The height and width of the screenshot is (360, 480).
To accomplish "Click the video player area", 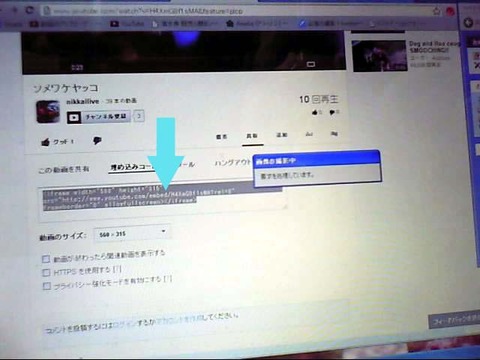I will (184, 52).
